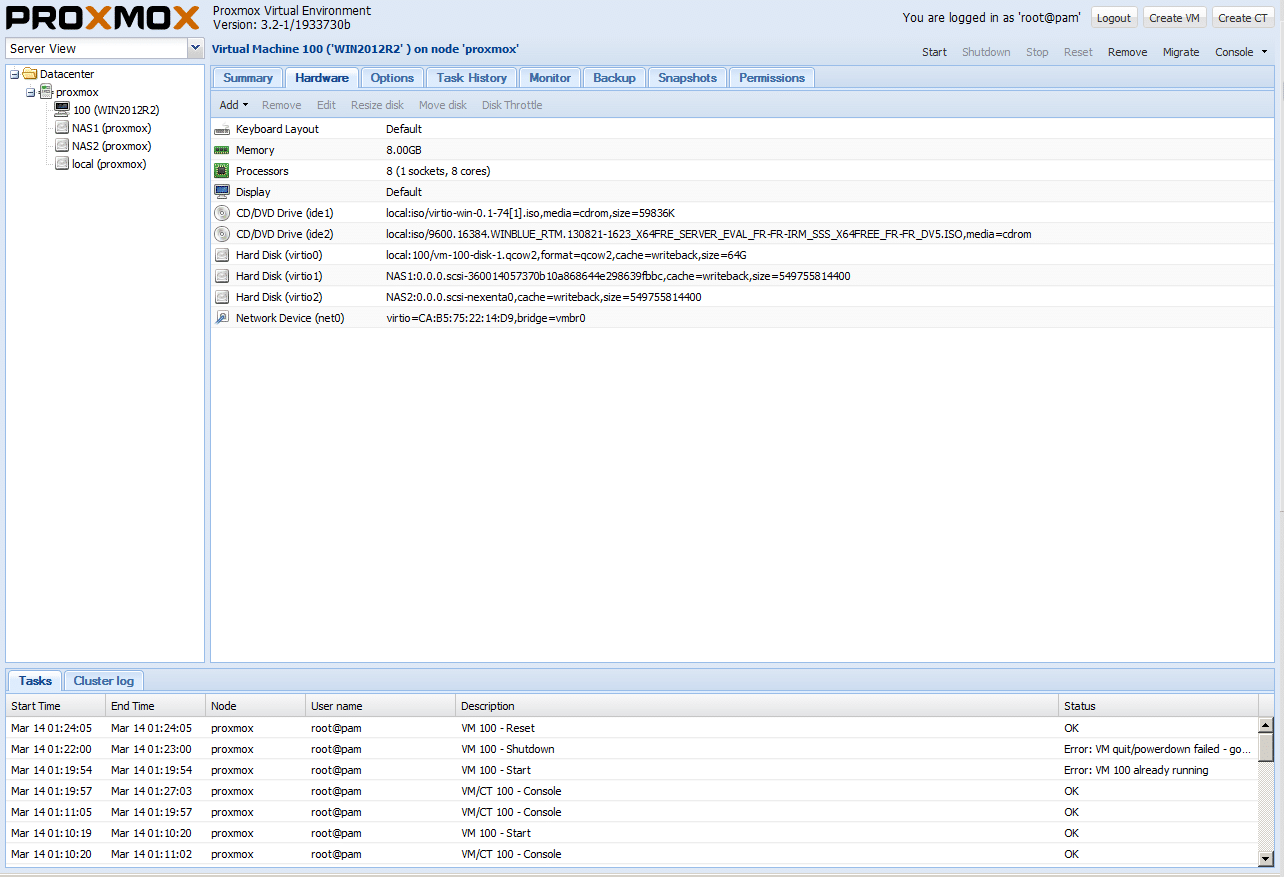The image size is (1284, 877).
Task: Click Remove in the hardware toolbar
Action: (281, 105)
